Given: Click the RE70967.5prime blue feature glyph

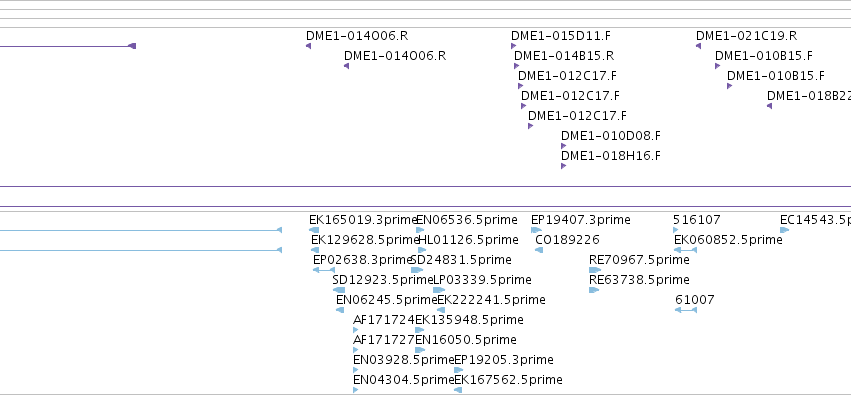Looking at the screenshot, I should pos(595,270).
